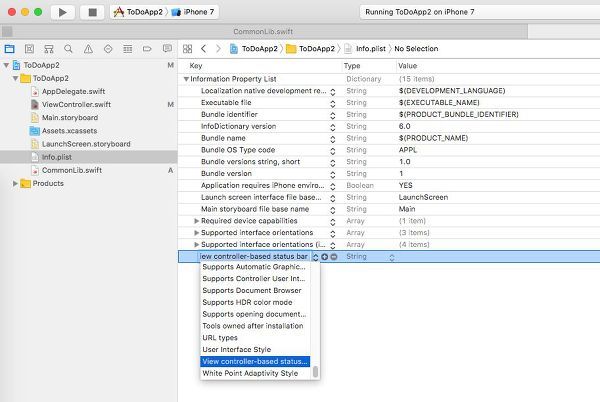Expand first Supported interface orientations row

tap(196, 233)
